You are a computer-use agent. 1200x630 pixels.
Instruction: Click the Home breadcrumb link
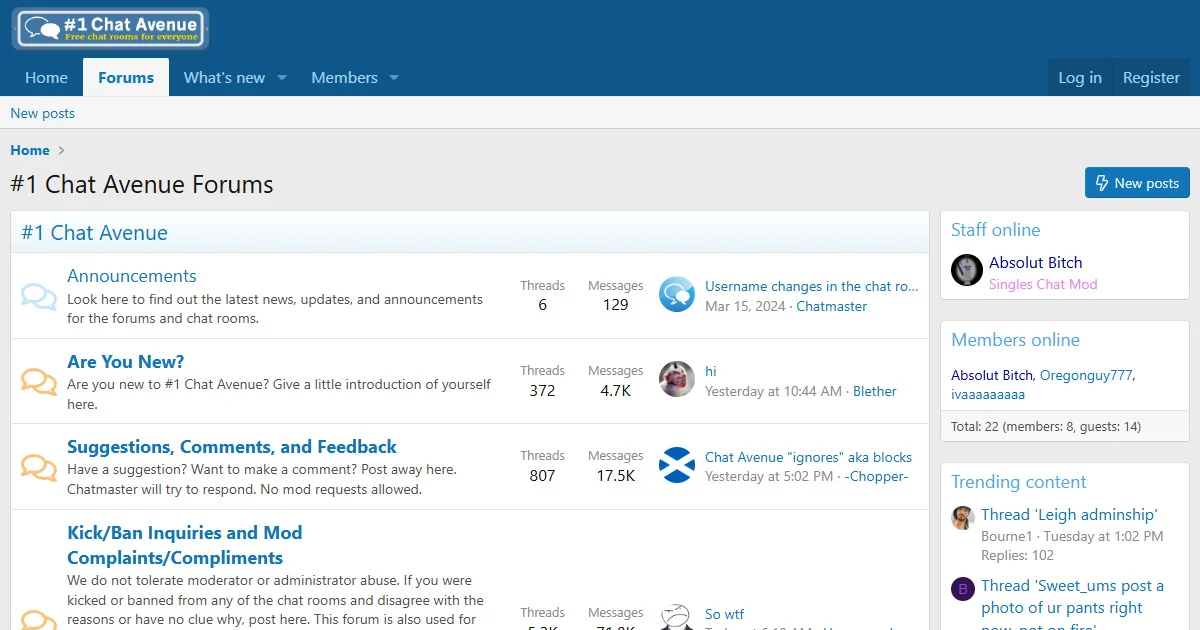pyautogui.click(x=30, y=150)
